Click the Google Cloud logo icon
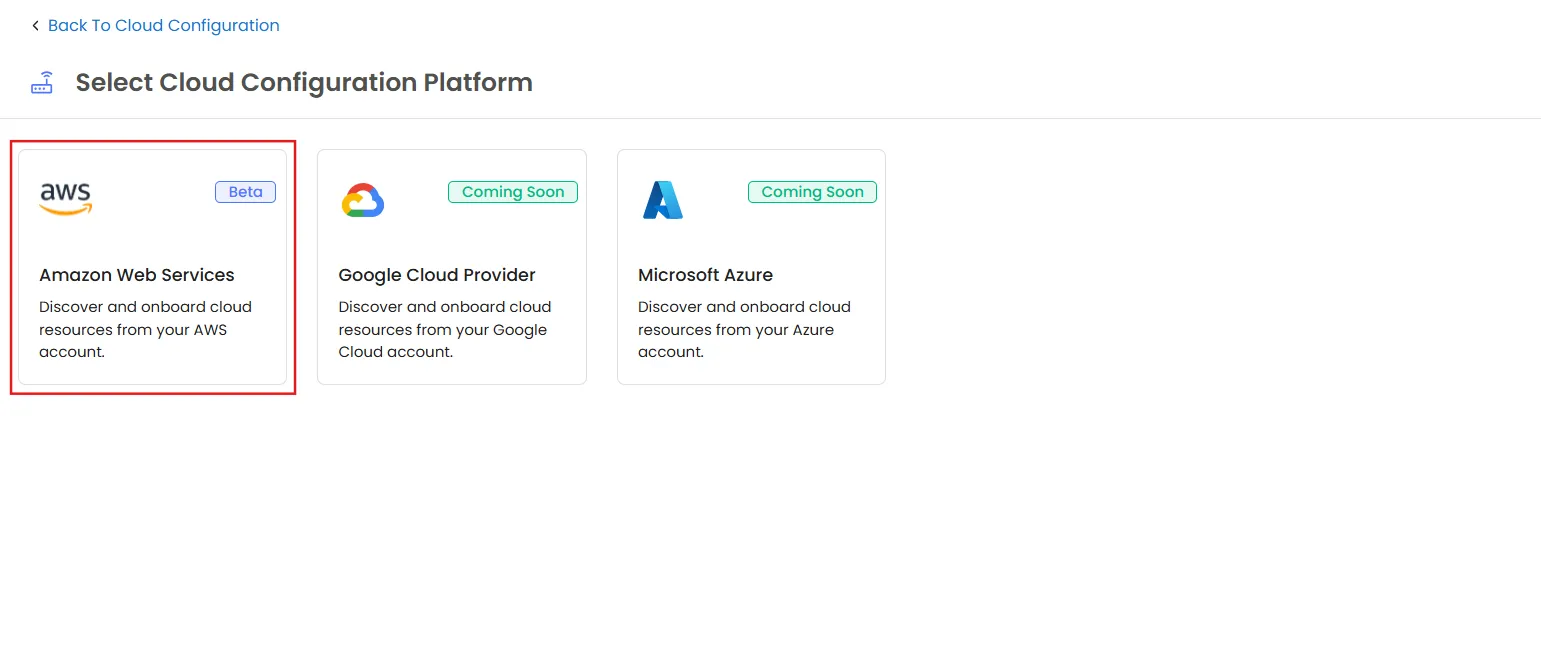This screenshot has width=1541, height=657. pos(363,200)
